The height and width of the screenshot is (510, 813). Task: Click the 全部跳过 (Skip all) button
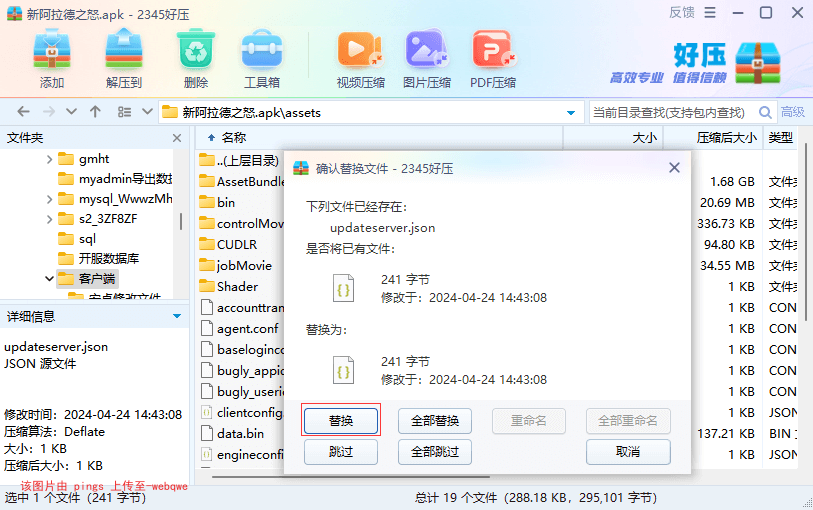[x=434, y=452]
